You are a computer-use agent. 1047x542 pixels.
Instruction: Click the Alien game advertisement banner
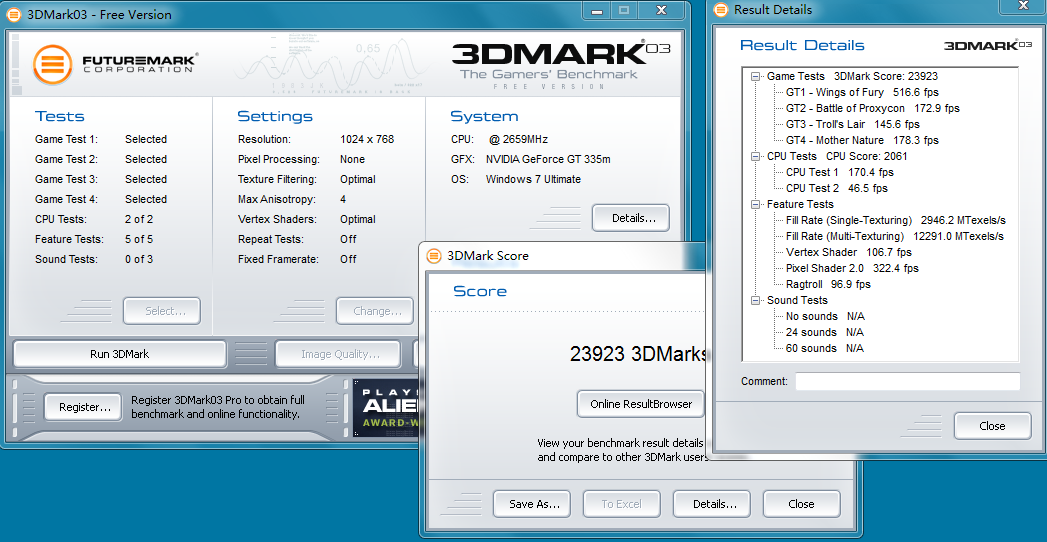coord(387,407)
